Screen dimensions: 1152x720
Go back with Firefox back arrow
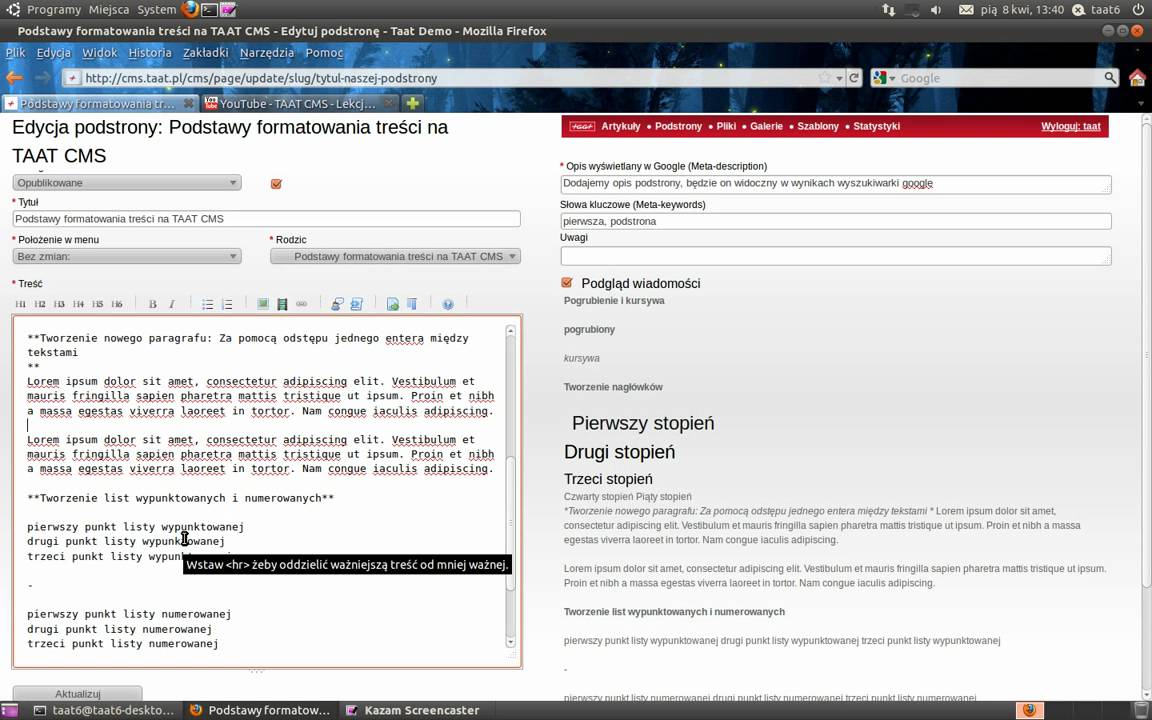(14, 77)
